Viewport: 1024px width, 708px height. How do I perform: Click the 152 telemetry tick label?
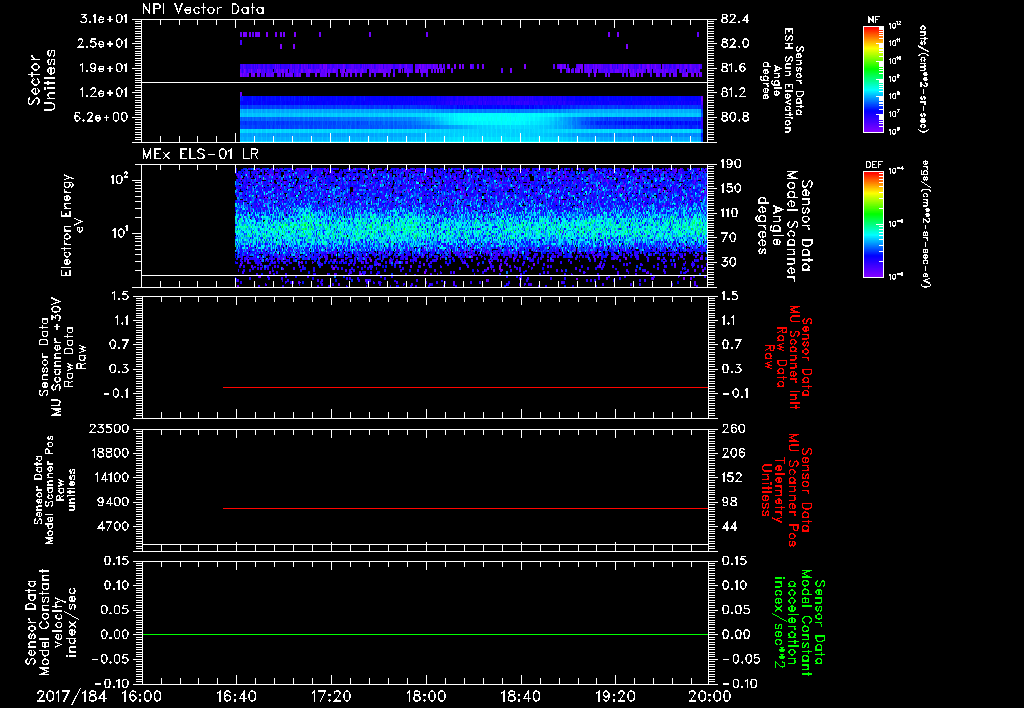pos(733,477)
